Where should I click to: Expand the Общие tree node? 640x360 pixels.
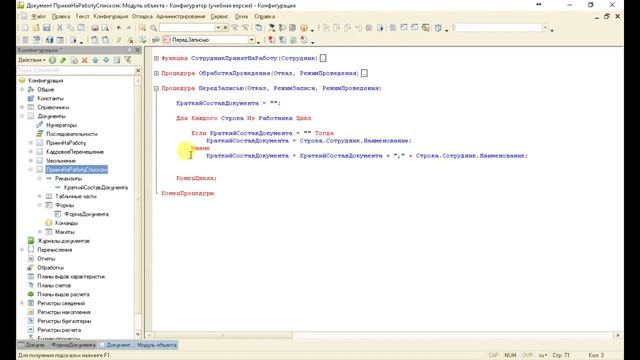point(22,89)
